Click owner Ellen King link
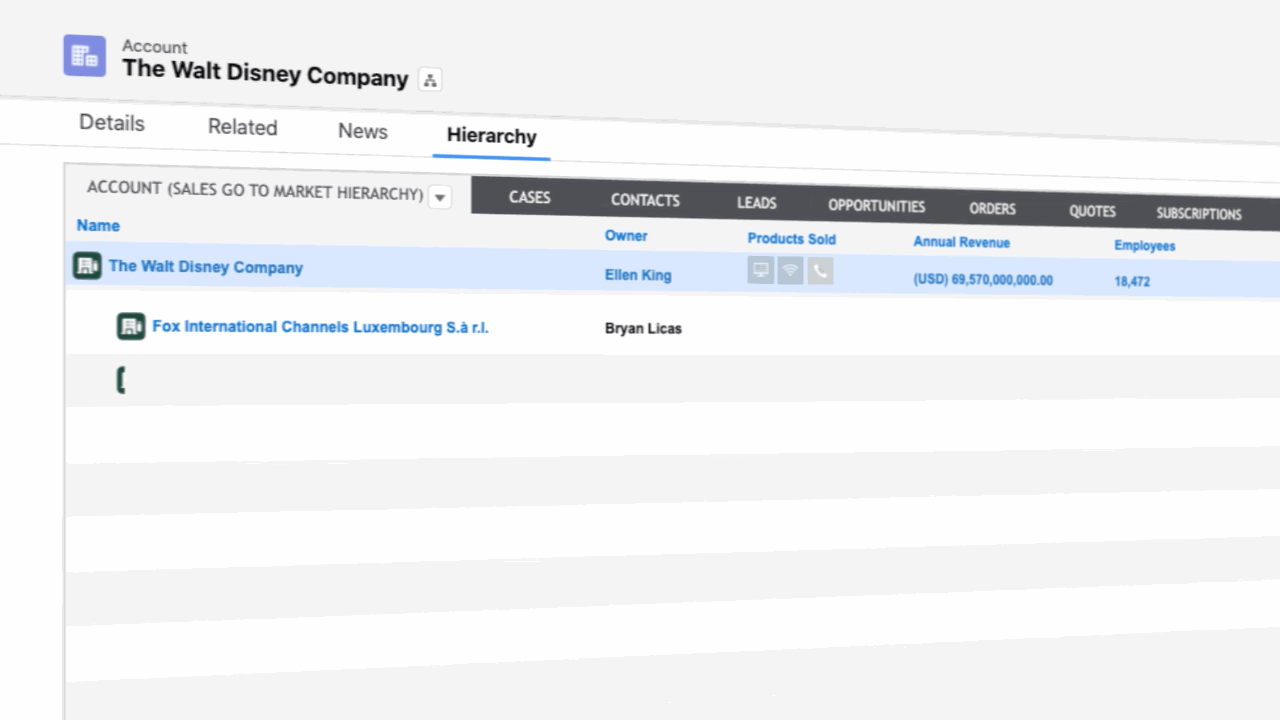Viewport: 1280px width, 720px height. pos(638,275)
